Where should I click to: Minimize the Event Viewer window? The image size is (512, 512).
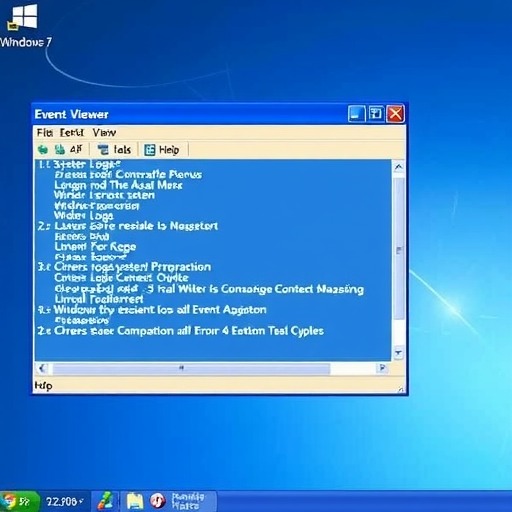[x=356, y=114]
